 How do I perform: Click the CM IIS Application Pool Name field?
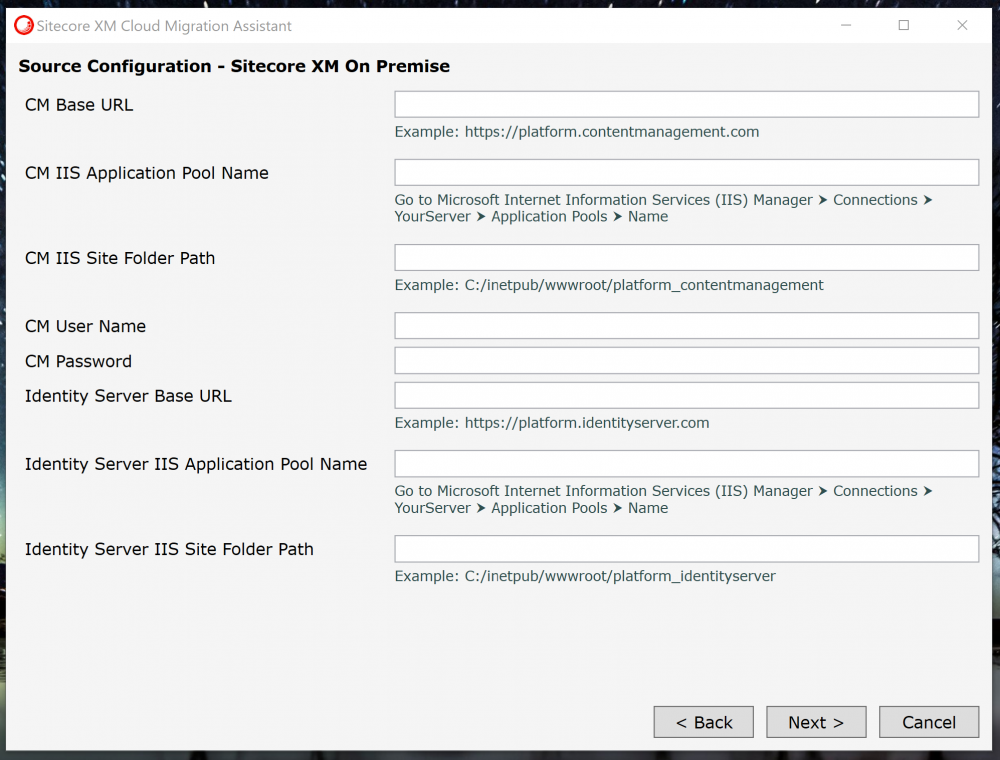[686, 172]
